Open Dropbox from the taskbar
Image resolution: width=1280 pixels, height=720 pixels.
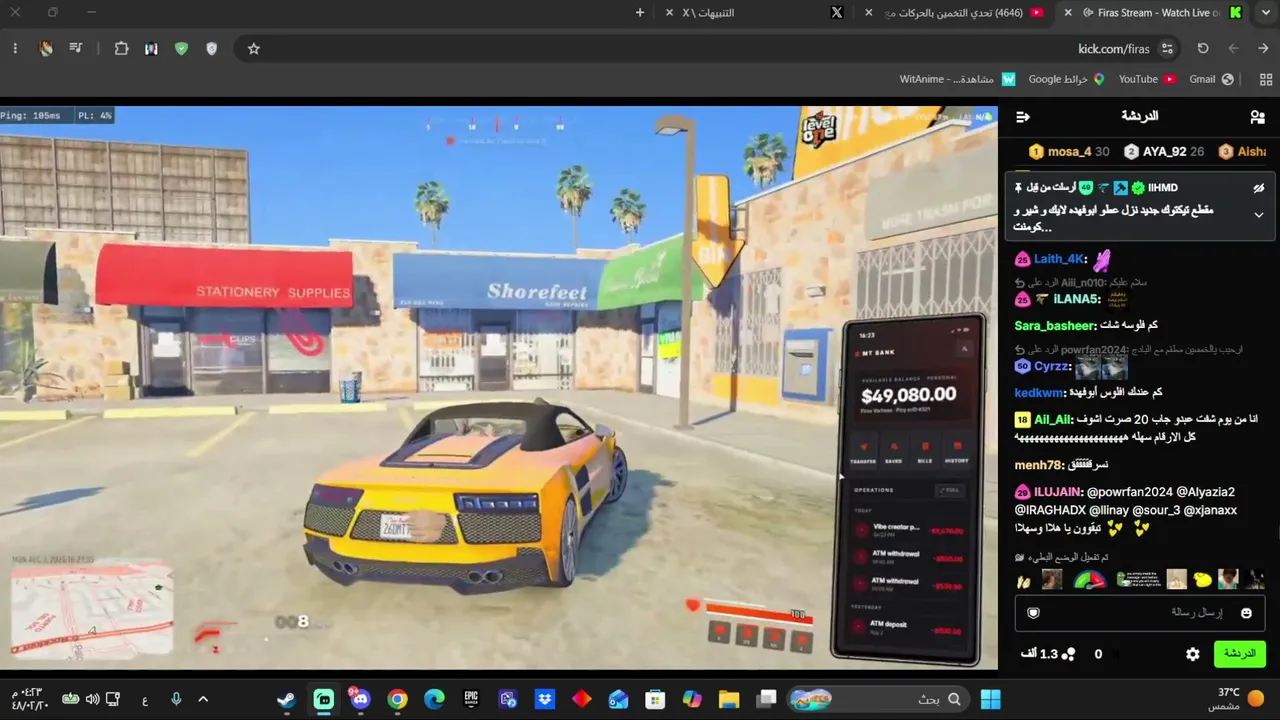545,699
